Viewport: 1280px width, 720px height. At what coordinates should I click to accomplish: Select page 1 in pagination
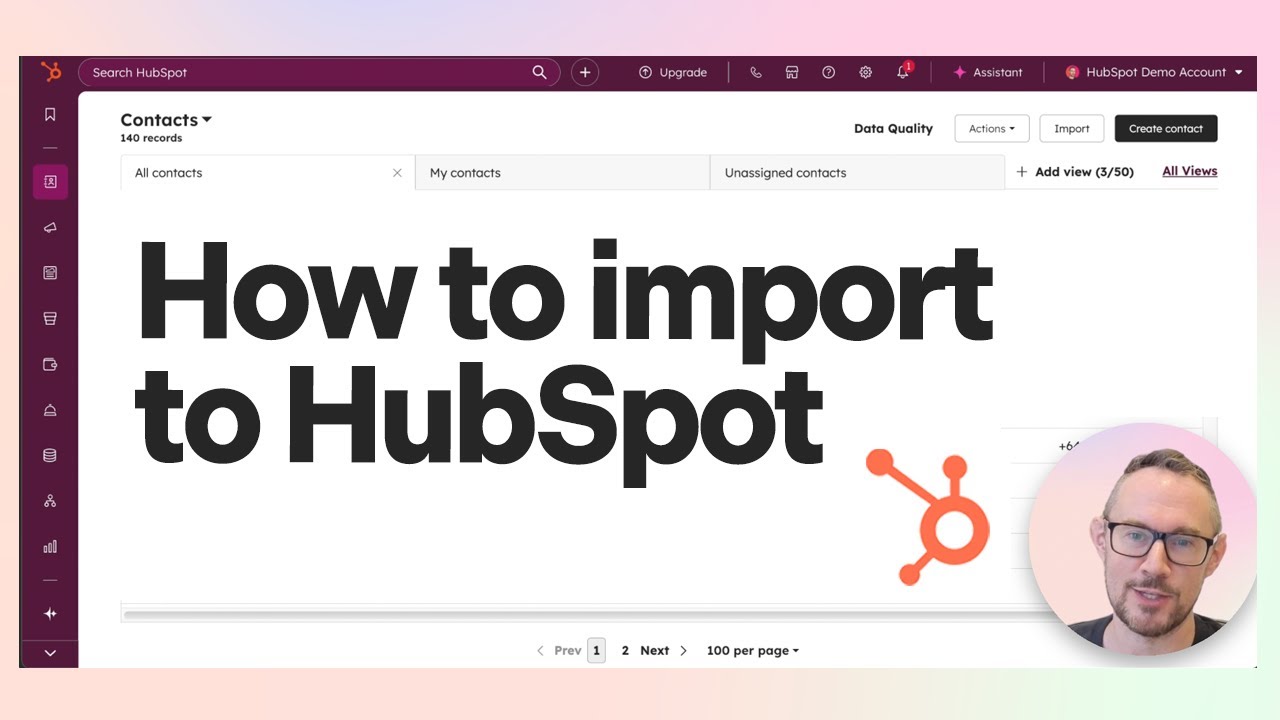pos(596,650)
